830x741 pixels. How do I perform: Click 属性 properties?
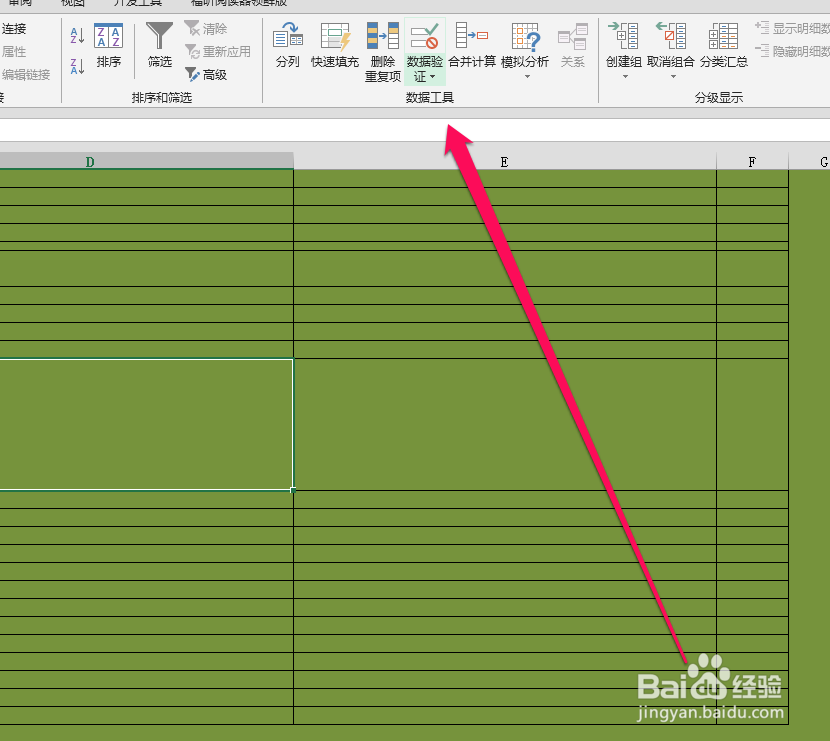point(14,51)
